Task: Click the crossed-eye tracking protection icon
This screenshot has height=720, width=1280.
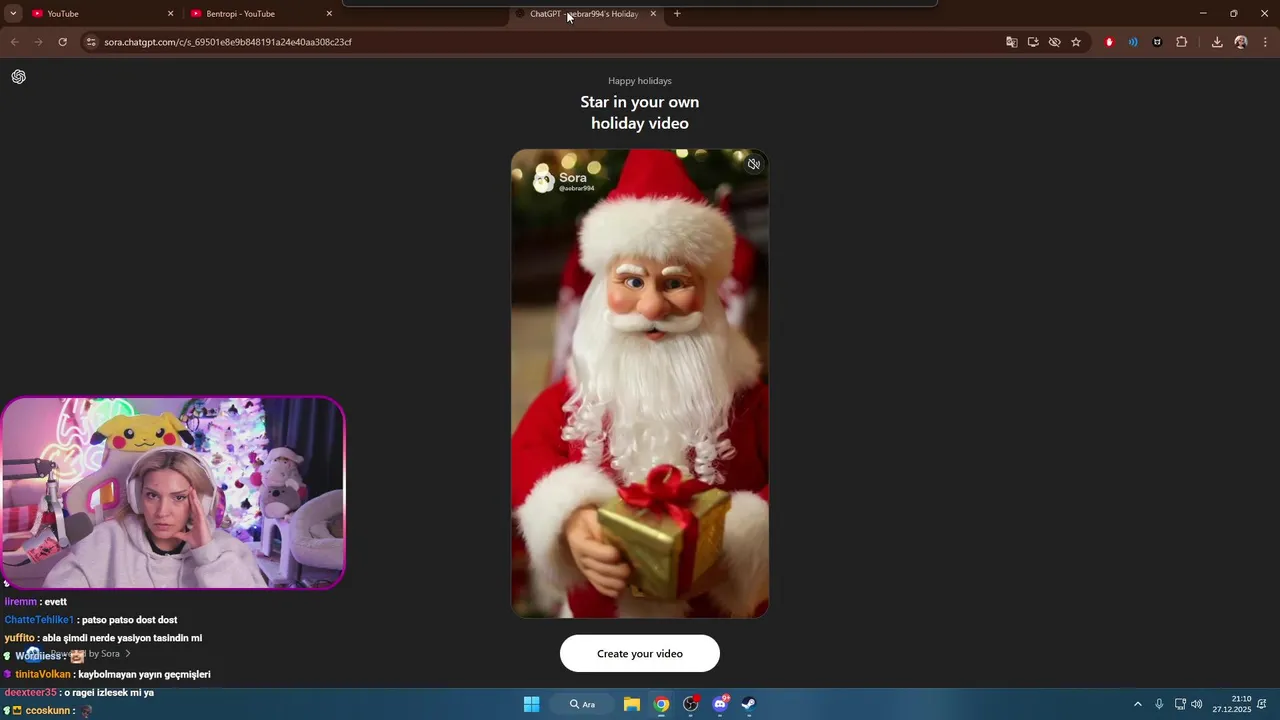Action: click(x=1054, y=42)
